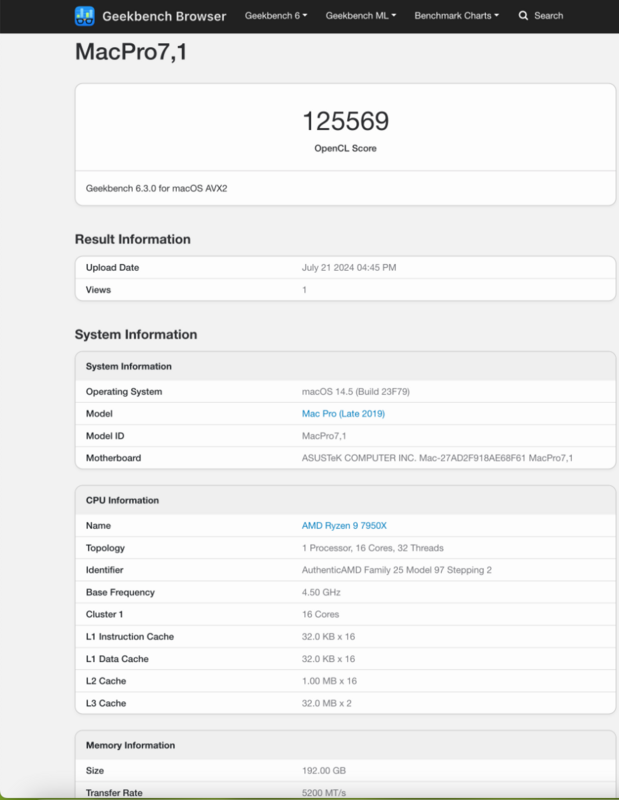619x800 pixels.
Task: Open the Benchmark Charts dropdown
Action: point(457,16)
